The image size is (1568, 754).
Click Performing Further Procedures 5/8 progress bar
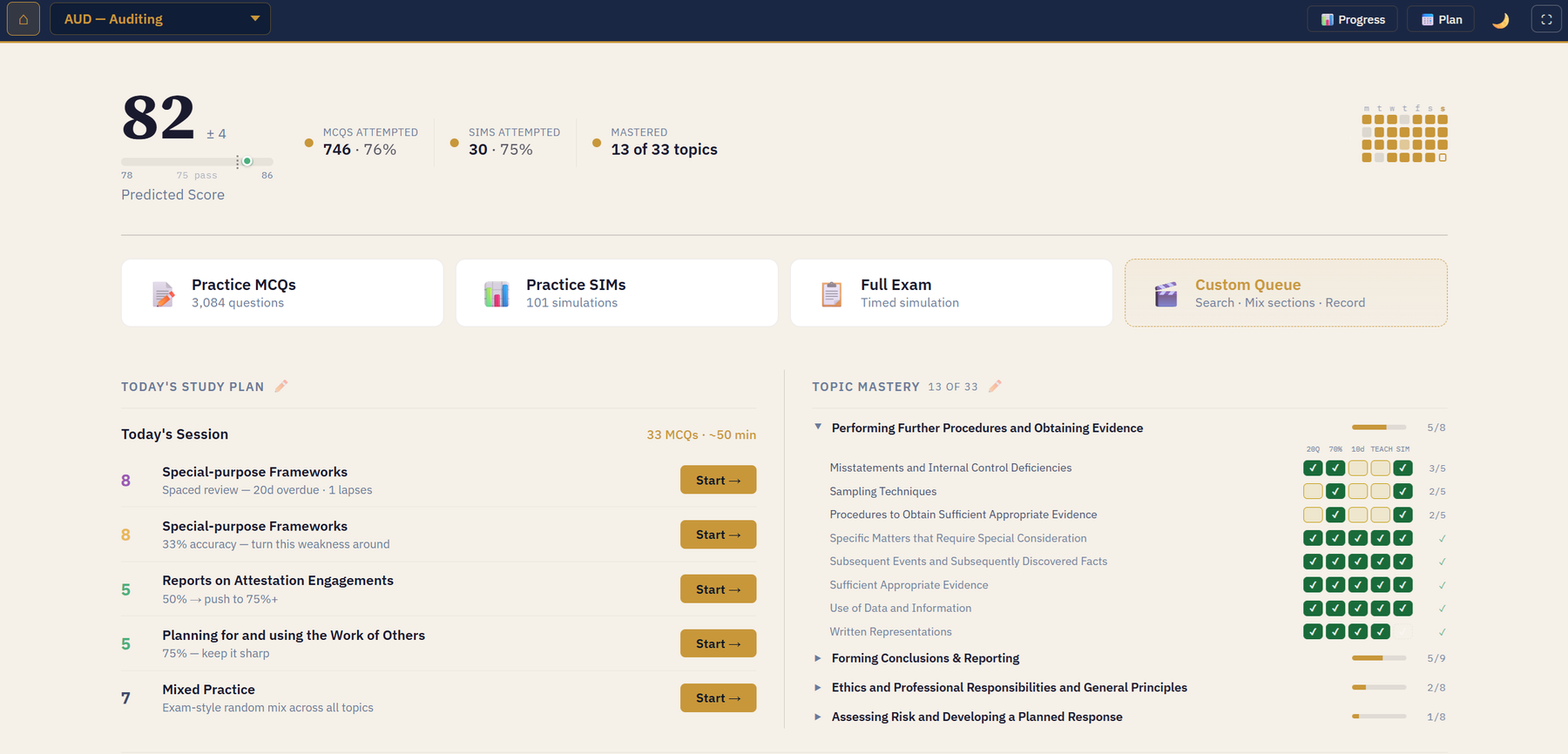1379,427
